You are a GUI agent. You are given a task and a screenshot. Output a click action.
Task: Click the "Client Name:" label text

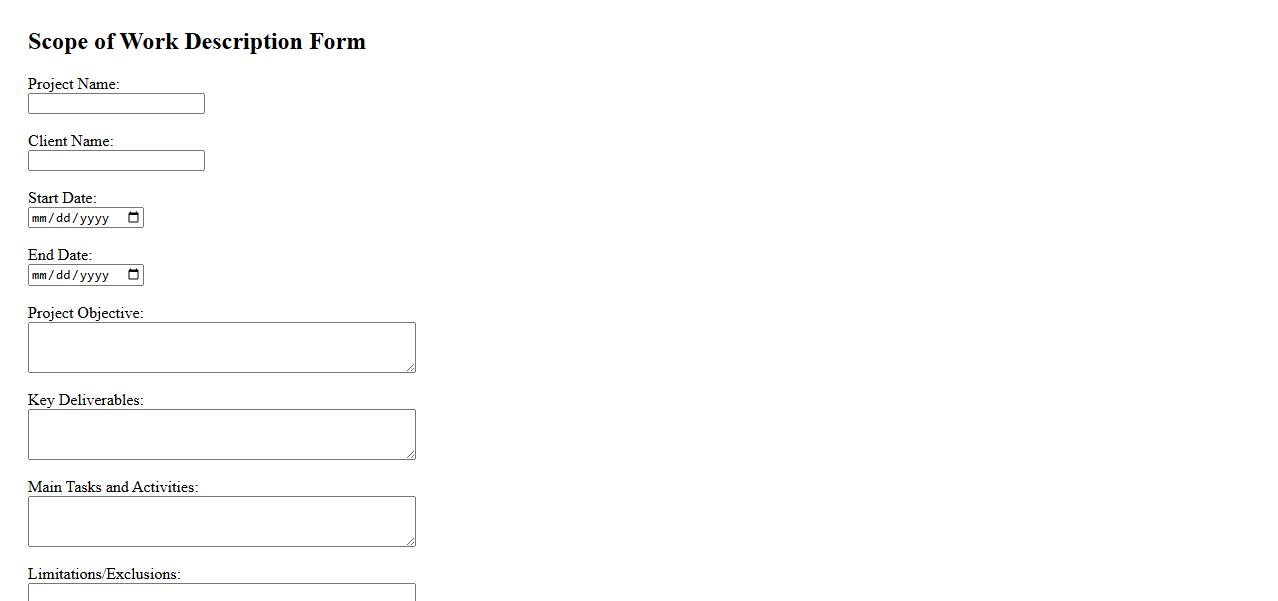click(71, 141)
